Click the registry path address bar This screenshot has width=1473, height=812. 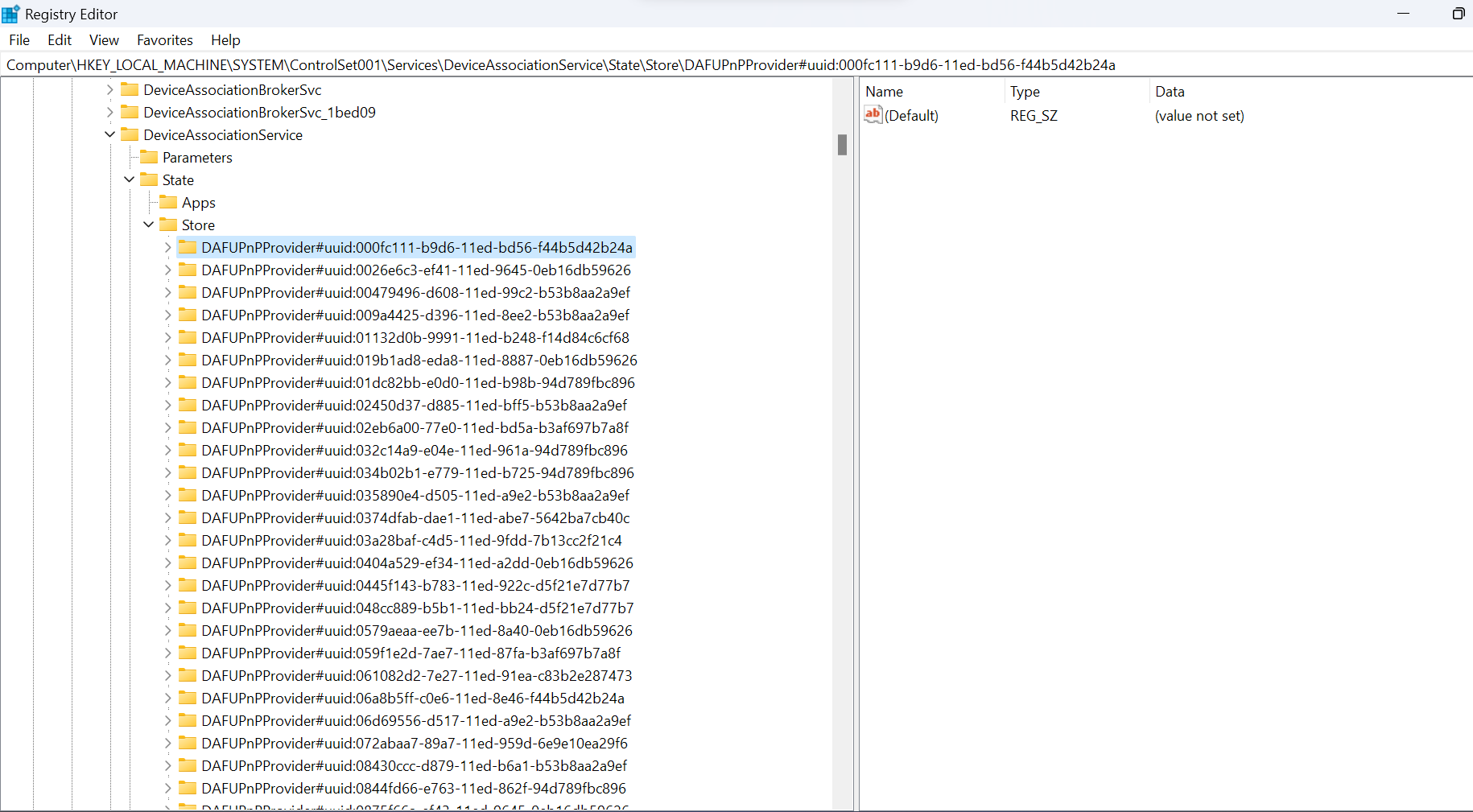736,65
